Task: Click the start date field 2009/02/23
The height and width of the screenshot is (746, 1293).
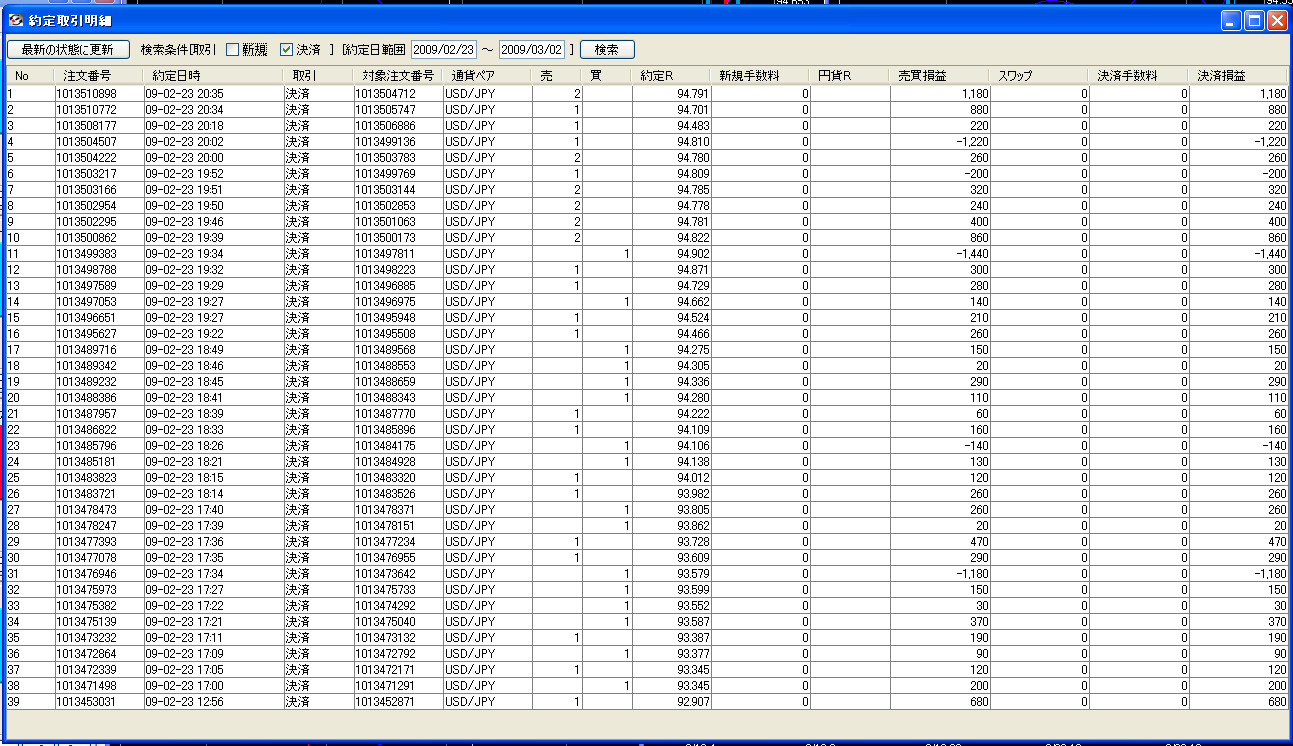Action: (445, 49)
